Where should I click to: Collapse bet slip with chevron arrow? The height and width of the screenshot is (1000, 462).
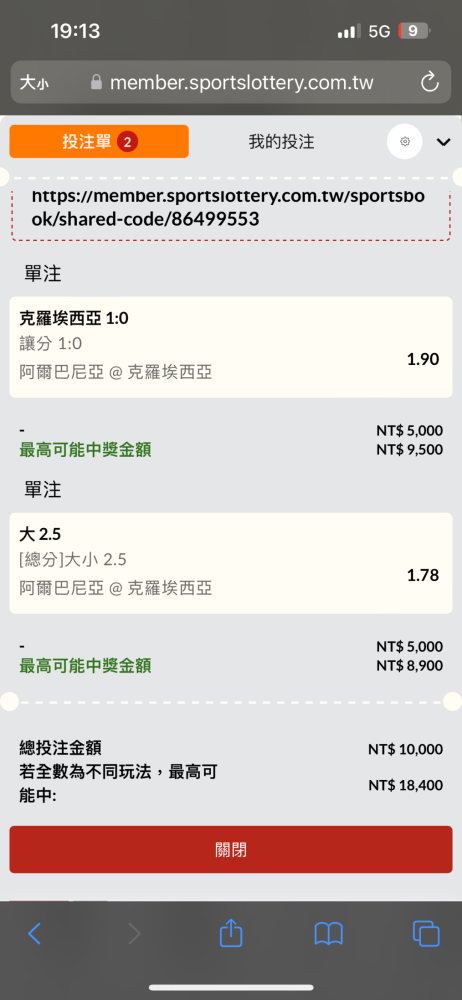coord(443,142)
